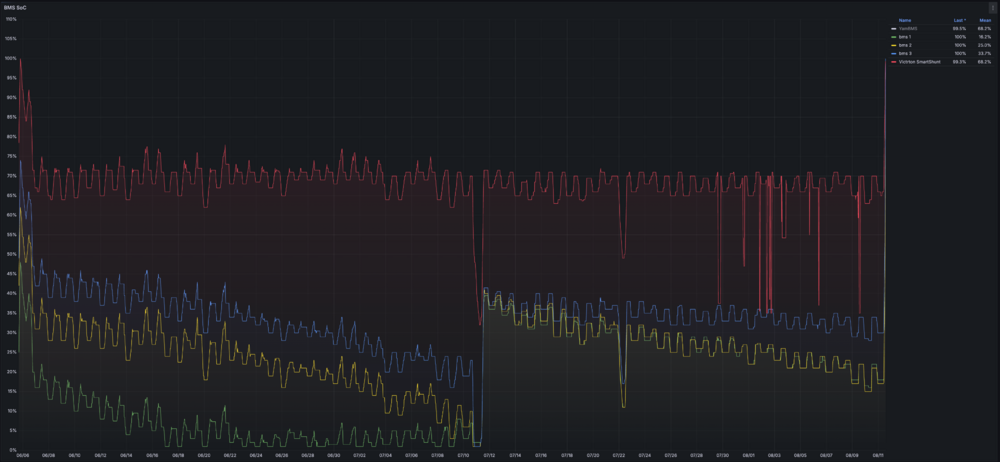Click the 0% y-axis label

[13, 450]
